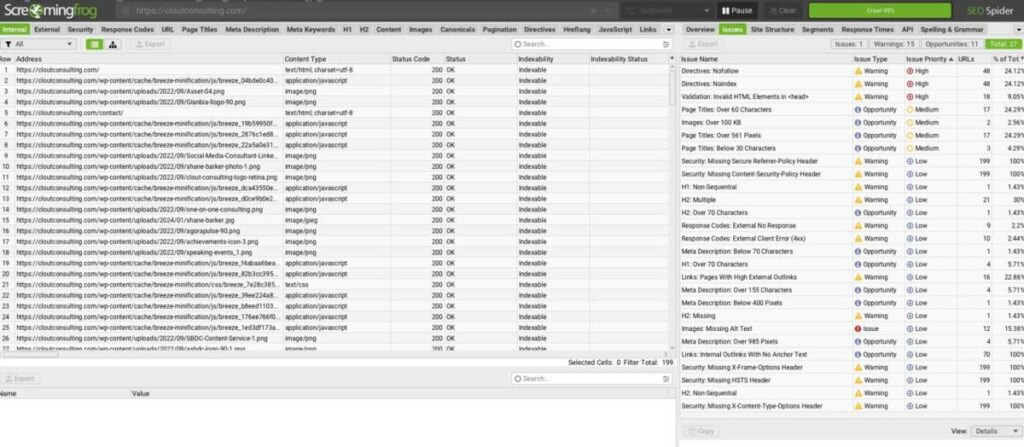The image size is (1024, 447).
Task: Clear the URL with the X icon in address bar
Action: [x=594, y=10]
